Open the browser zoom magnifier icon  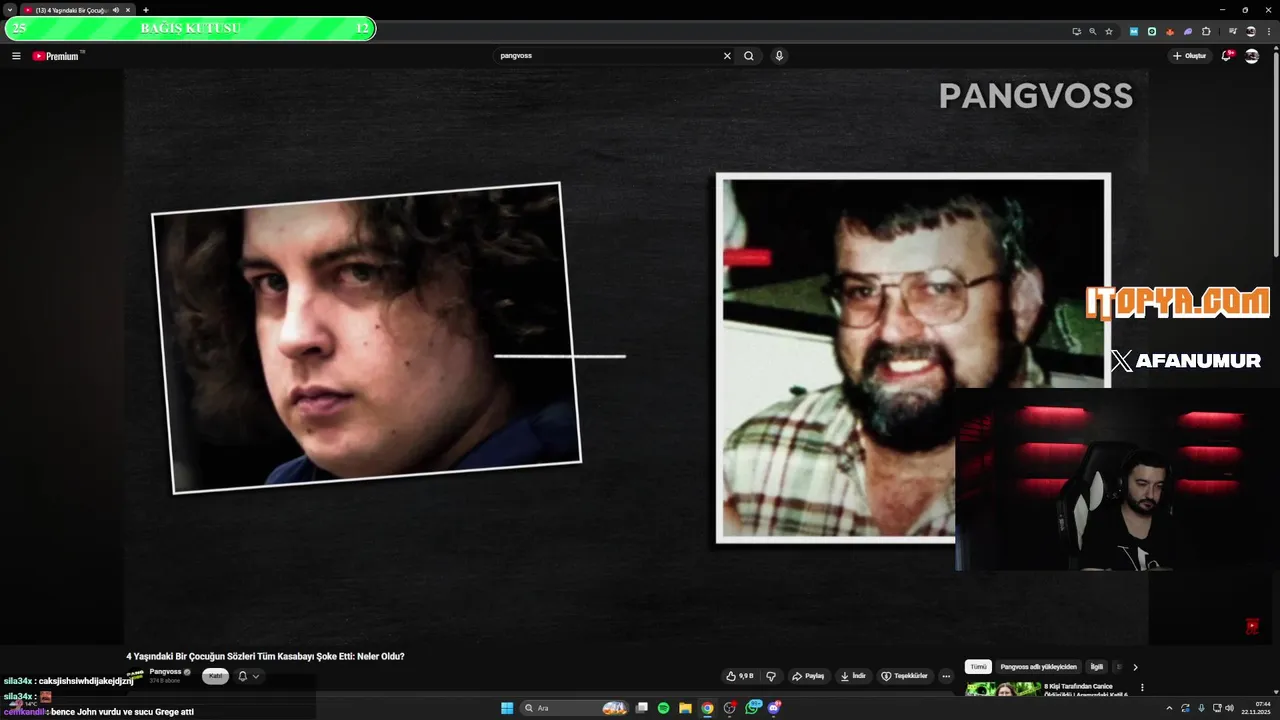coord(1093,31)
